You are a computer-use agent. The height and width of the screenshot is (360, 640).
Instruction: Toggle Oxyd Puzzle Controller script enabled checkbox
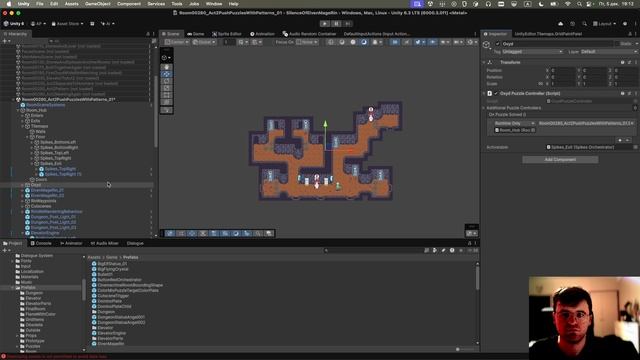(x=496, y=93)
